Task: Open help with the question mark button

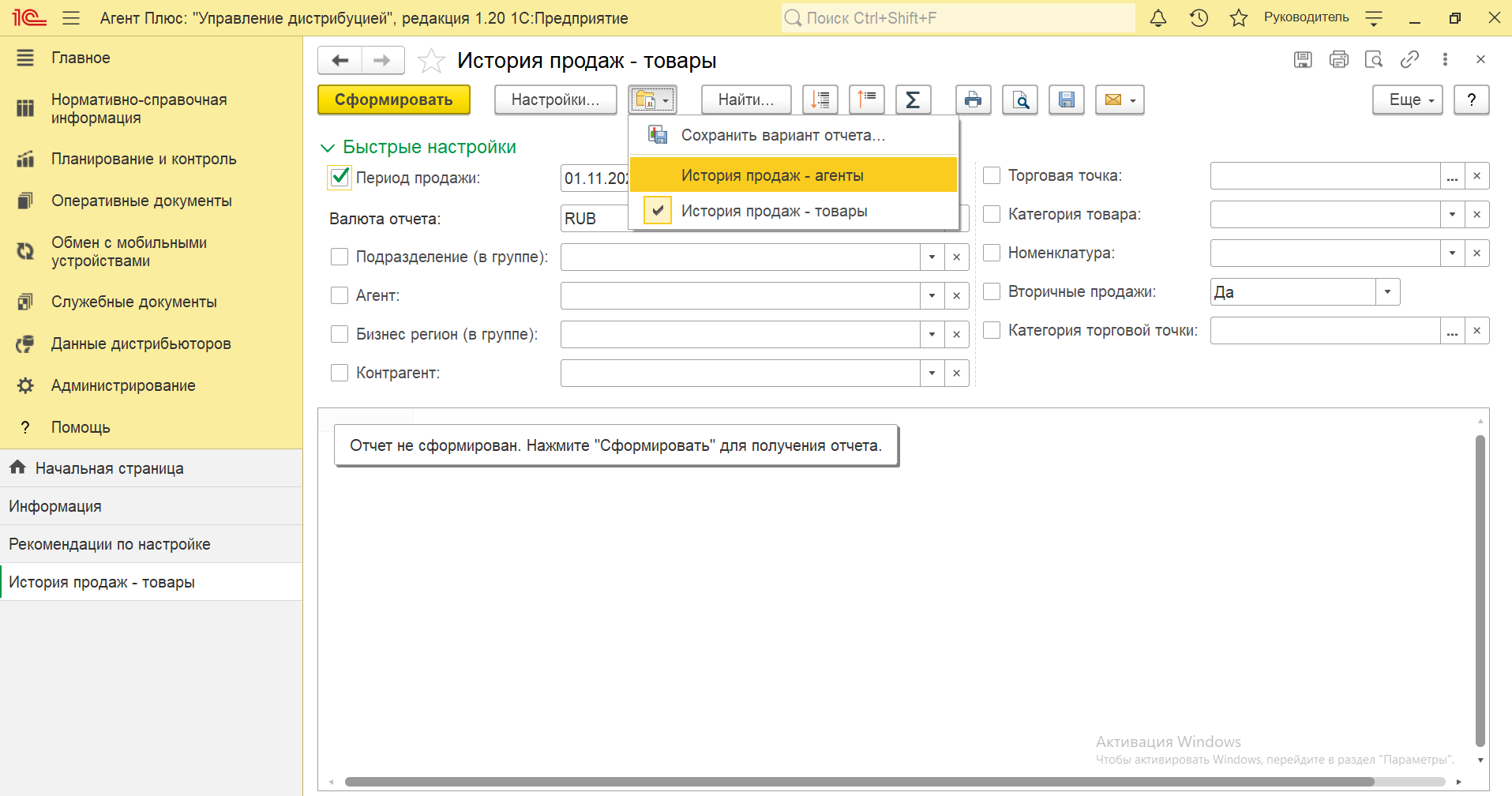Action: 1472,100
